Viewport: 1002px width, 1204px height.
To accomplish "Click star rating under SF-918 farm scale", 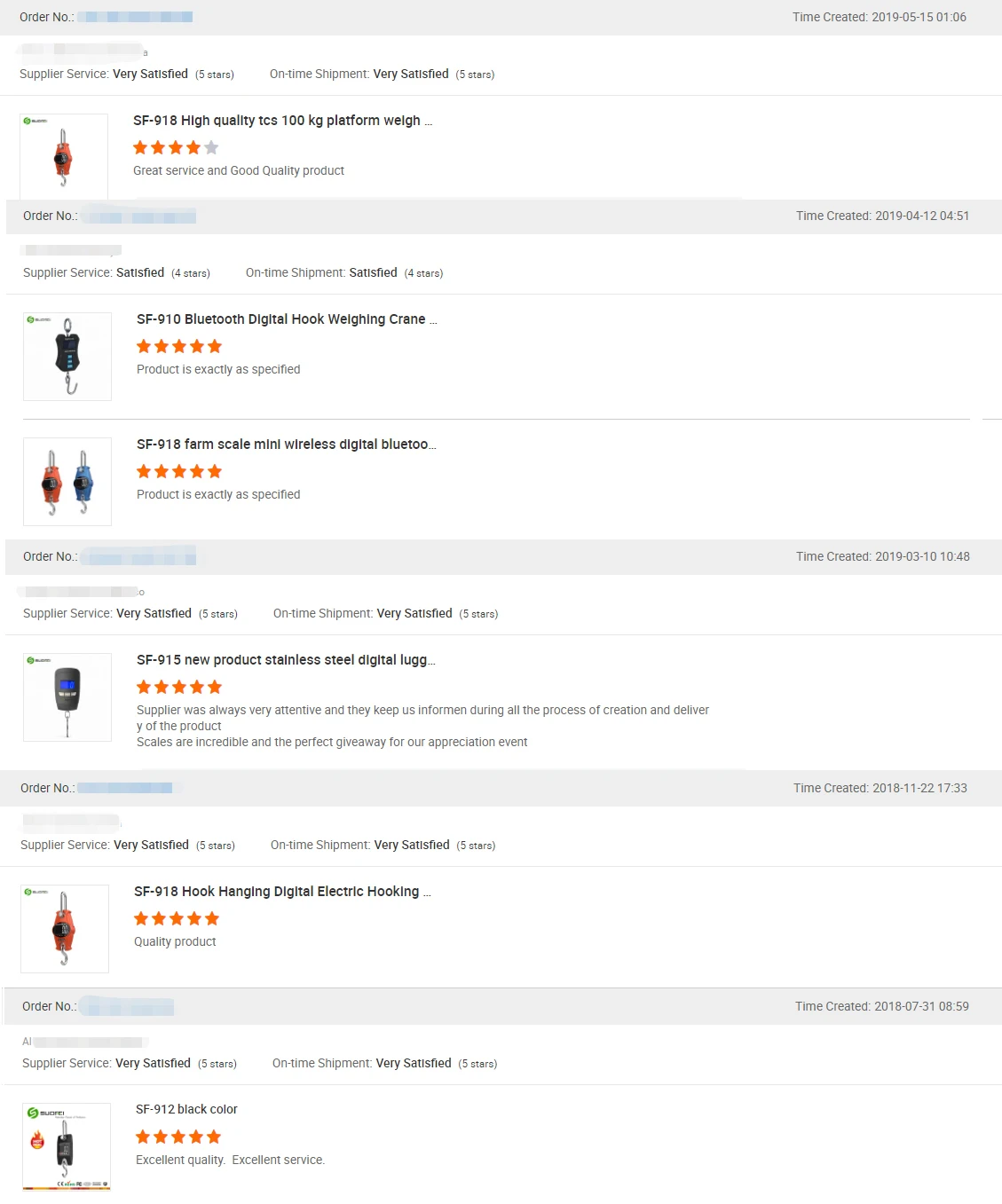I will click(179, 471).
